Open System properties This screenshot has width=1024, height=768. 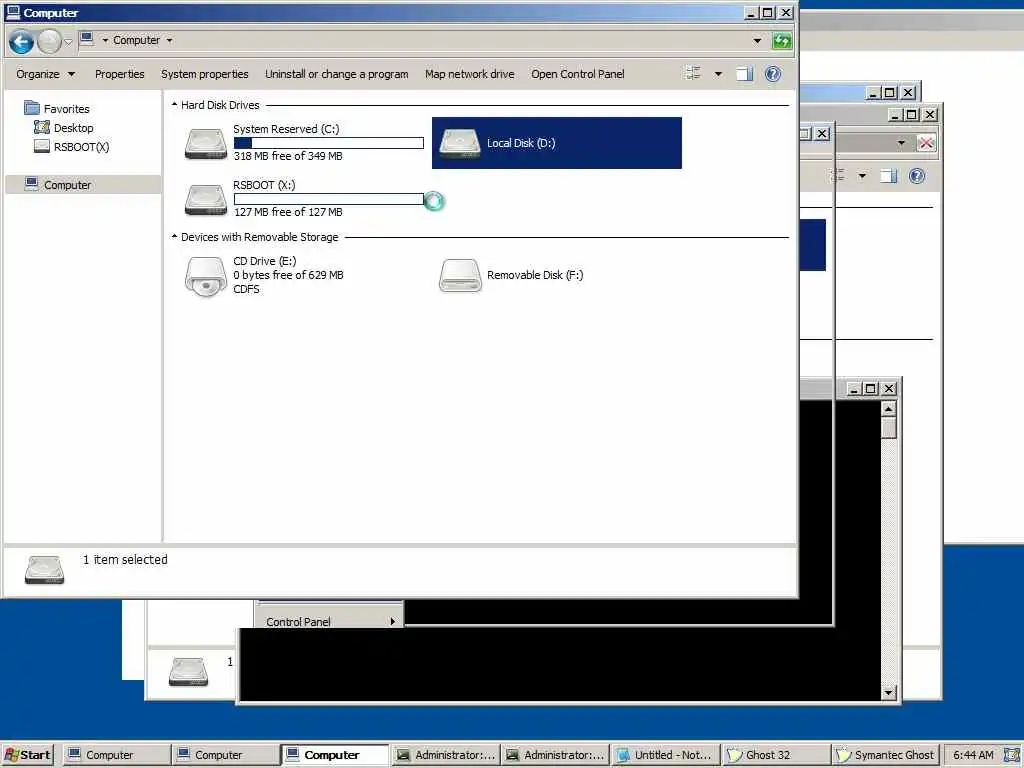204,74
